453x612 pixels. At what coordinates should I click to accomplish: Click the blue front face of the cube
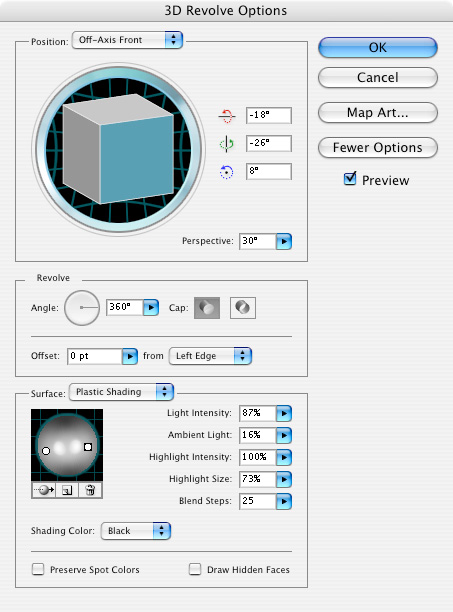[137, 159]
